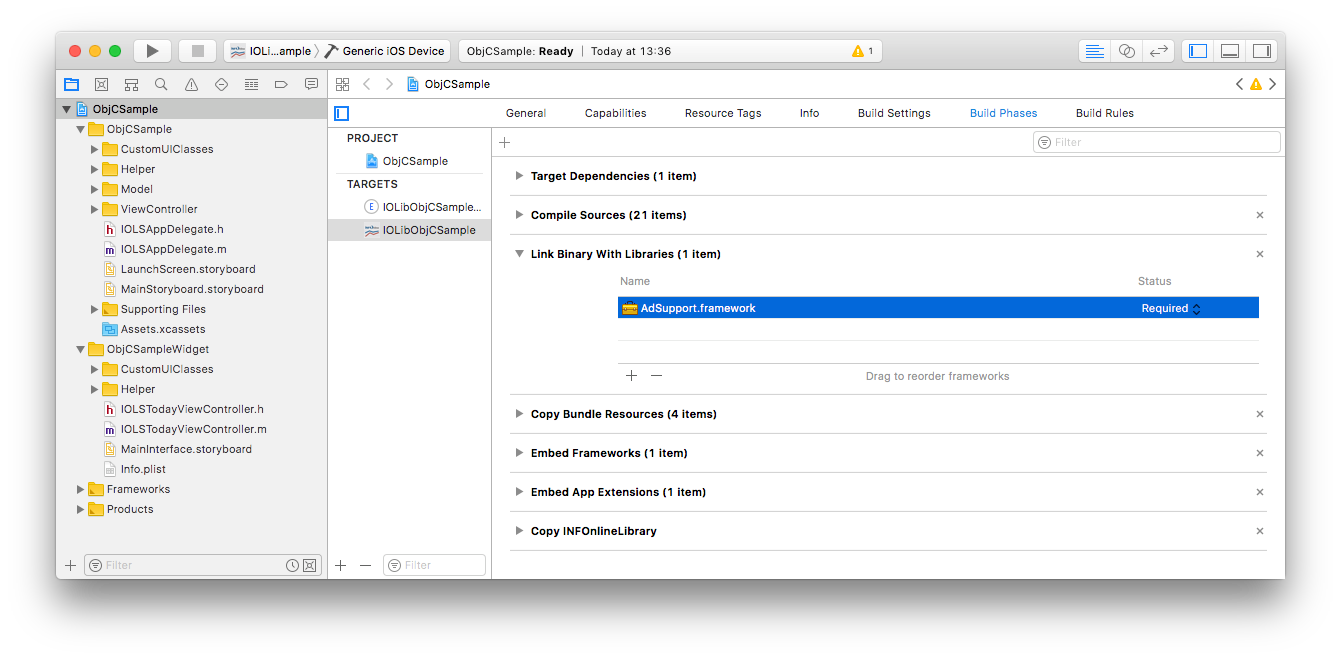Select IOLSAppDelegate.m file
Image resolution: width=1341 pixels, height=659 pixels.
pyautogui.click(x=173, y=249)
